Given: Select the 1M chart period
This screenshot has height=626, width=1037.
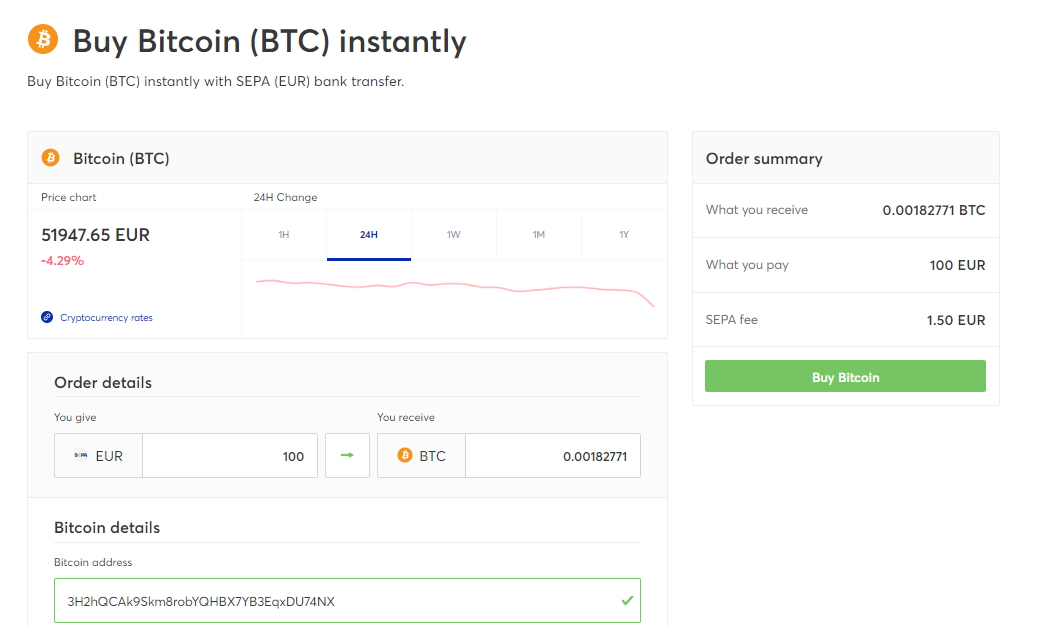Looking at the screenshot, I should click(538, 234).
